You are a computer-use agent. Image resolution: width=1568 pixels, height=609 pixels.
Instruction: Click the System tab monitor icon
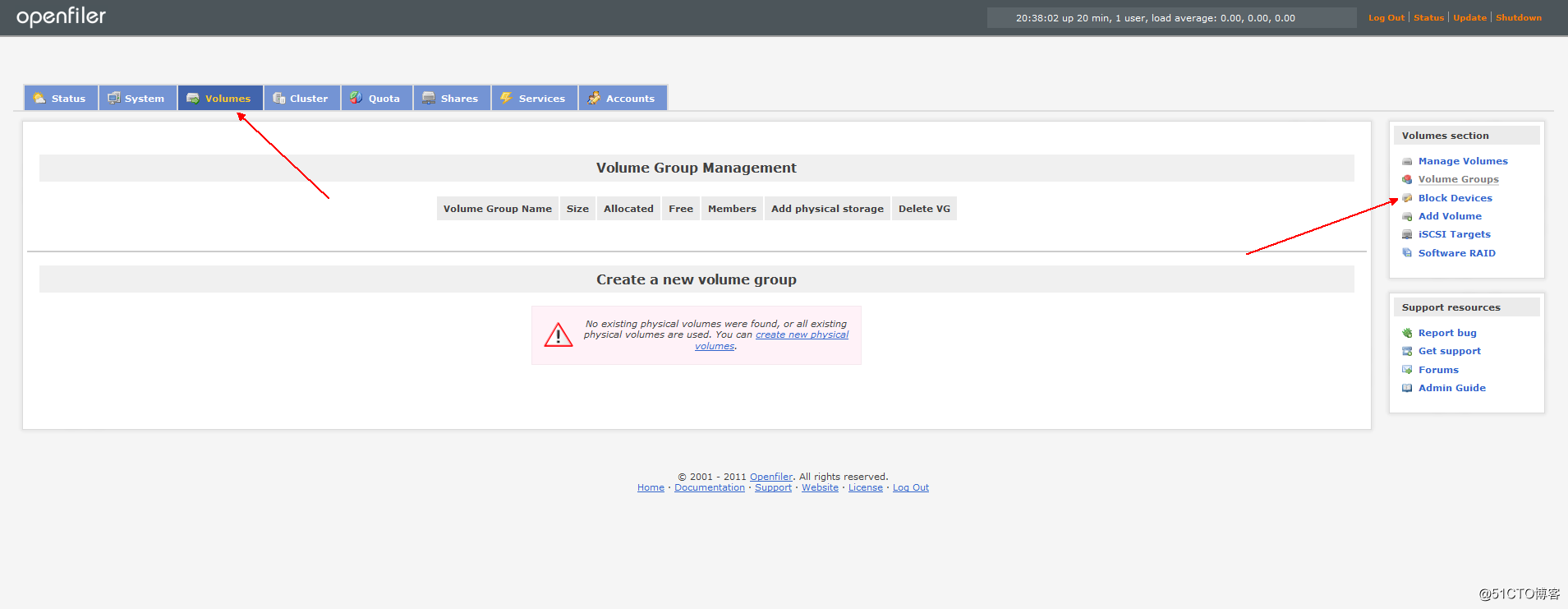click(x=114, y=98)
